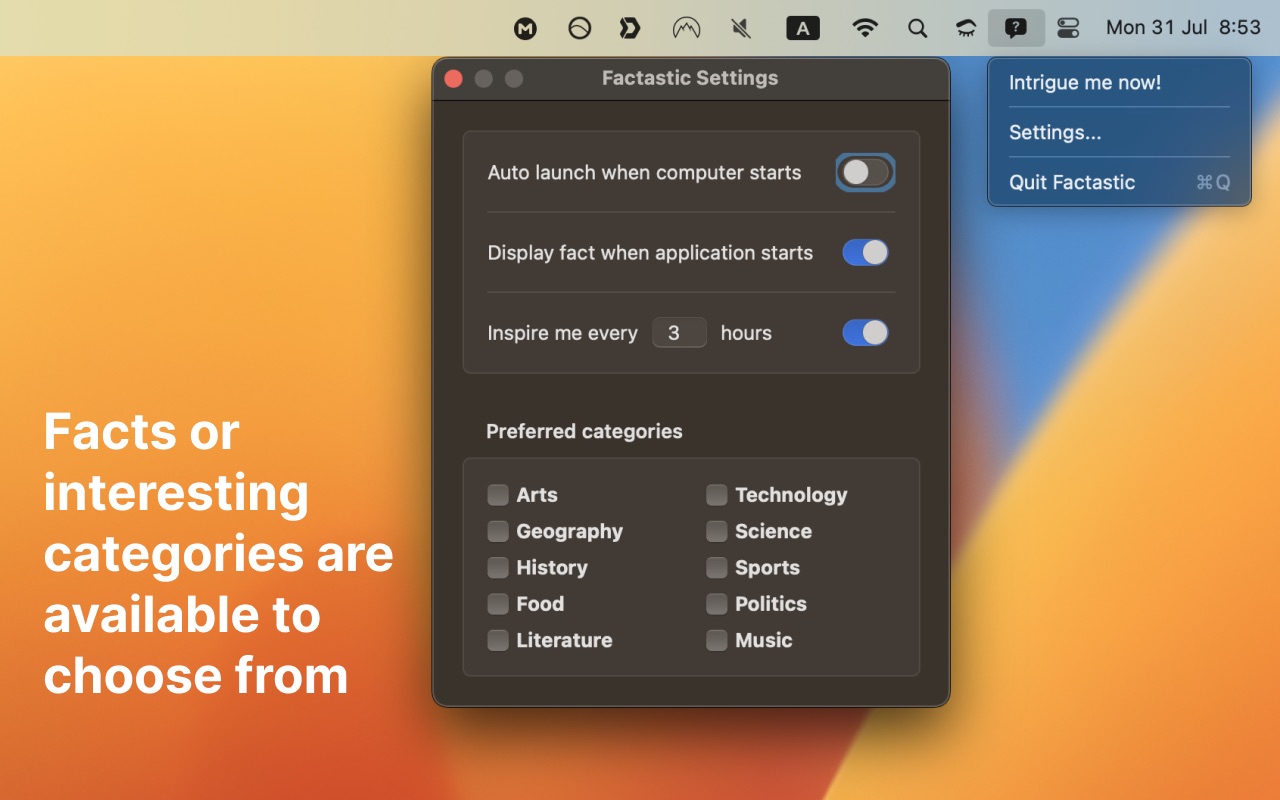
Task: Click the Factastic Settings window title
Action: pos(690,78)
